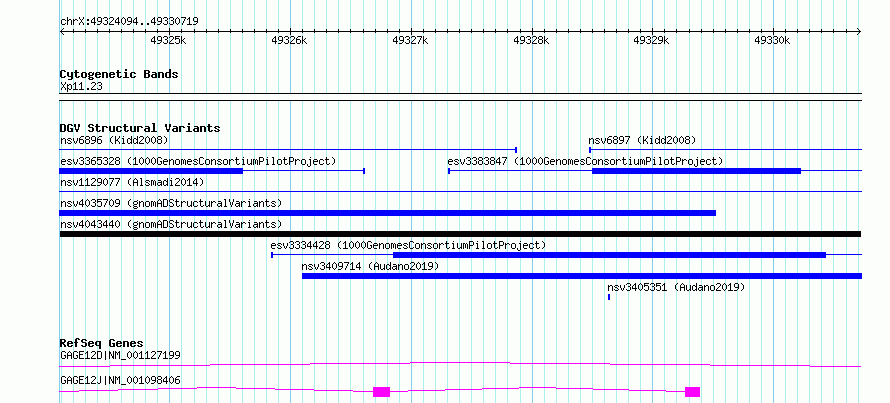Click the blue bar of nsv3409714
The width and height of the screenshot is (890, 403).
[582, 276]
